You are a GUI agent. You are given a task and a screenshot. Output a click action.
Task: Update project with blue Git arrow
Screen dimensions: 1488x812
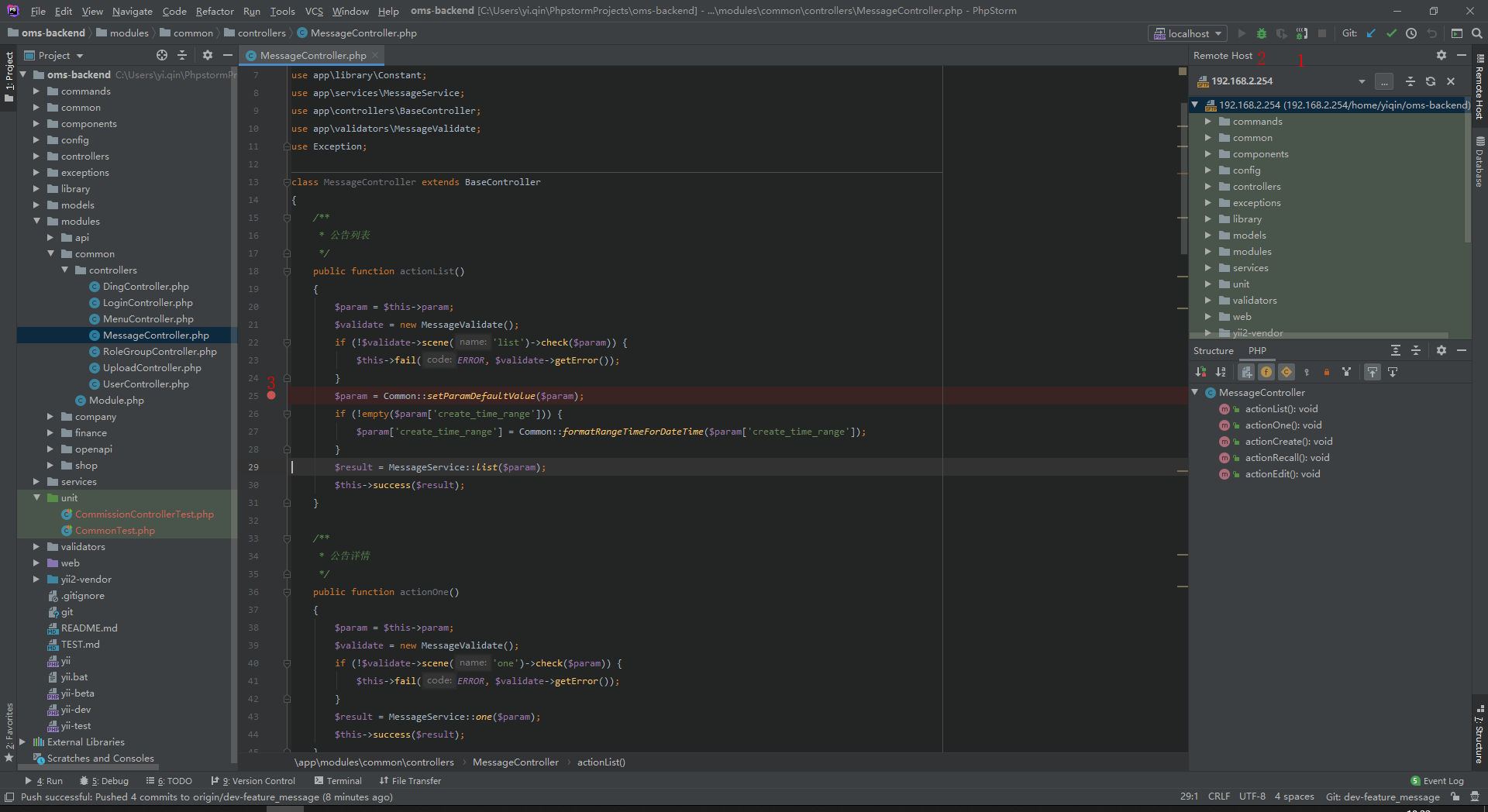click(x=1371, y=33)
